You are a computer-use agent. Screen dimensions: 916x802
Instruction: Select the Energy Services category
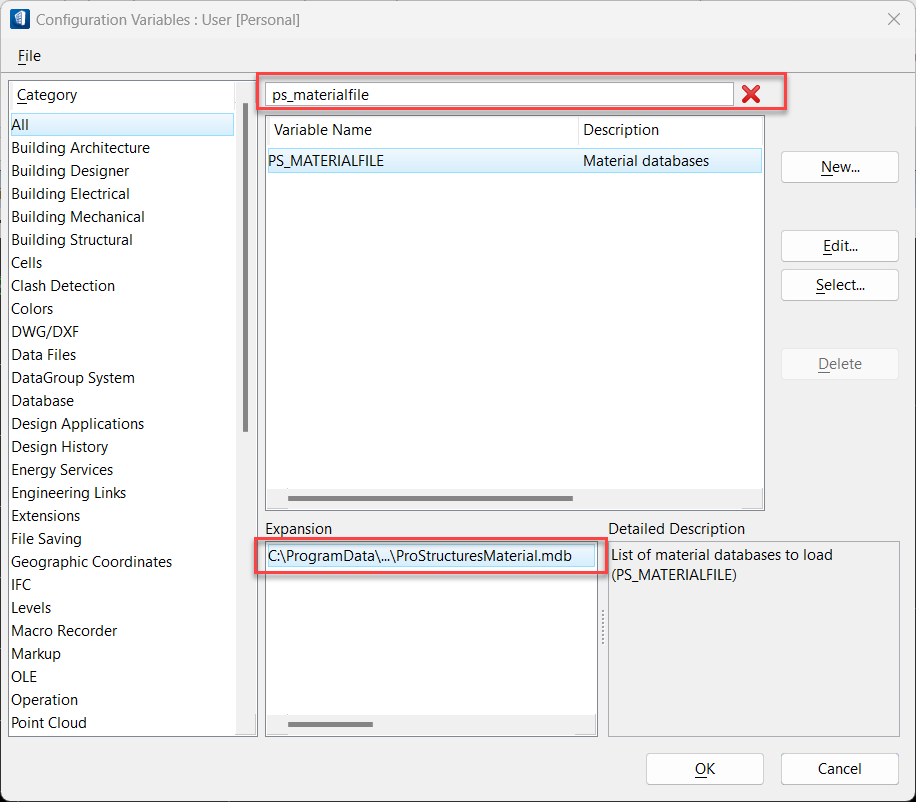62,470
